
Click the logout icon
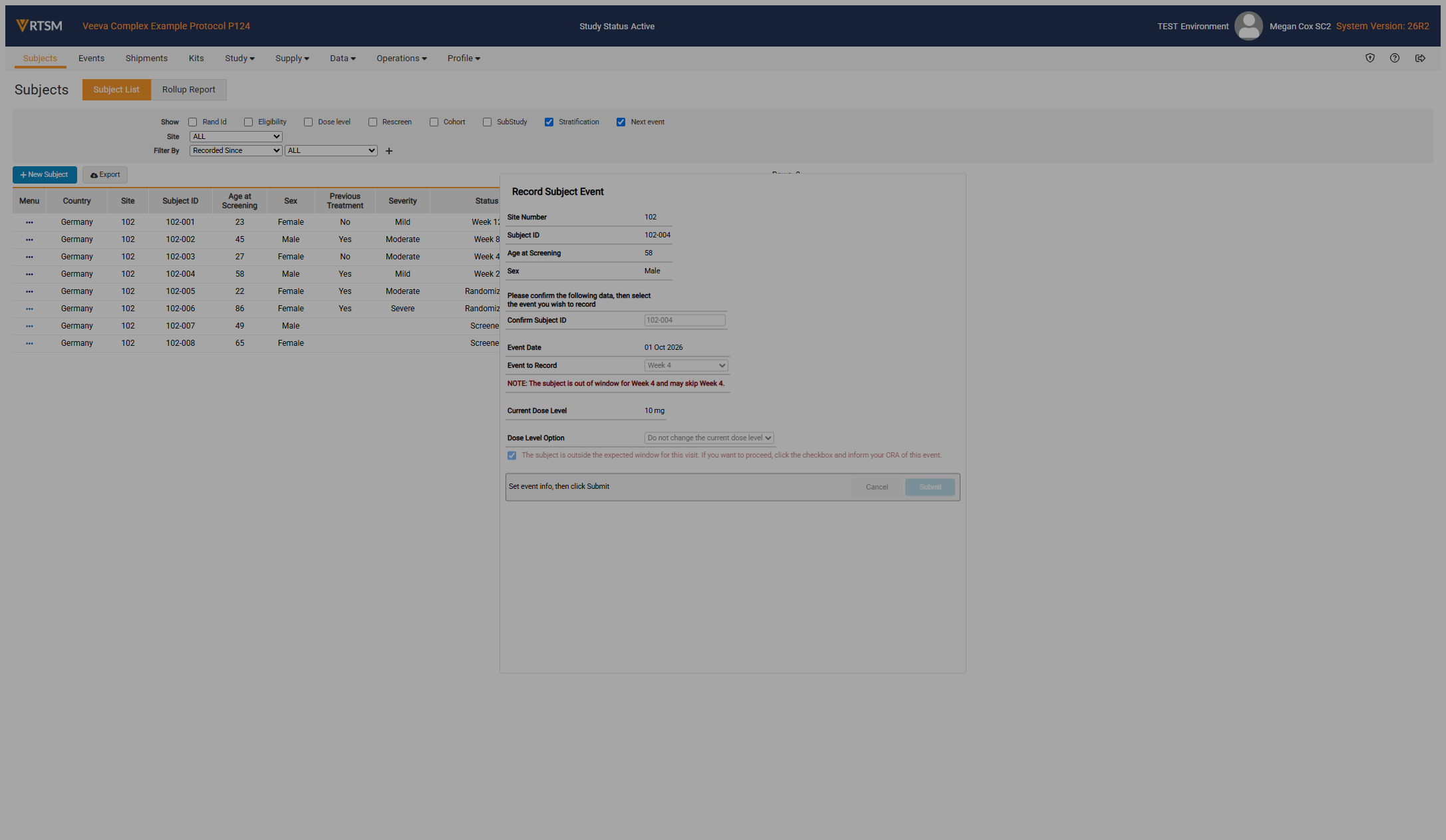point(1419,59)
